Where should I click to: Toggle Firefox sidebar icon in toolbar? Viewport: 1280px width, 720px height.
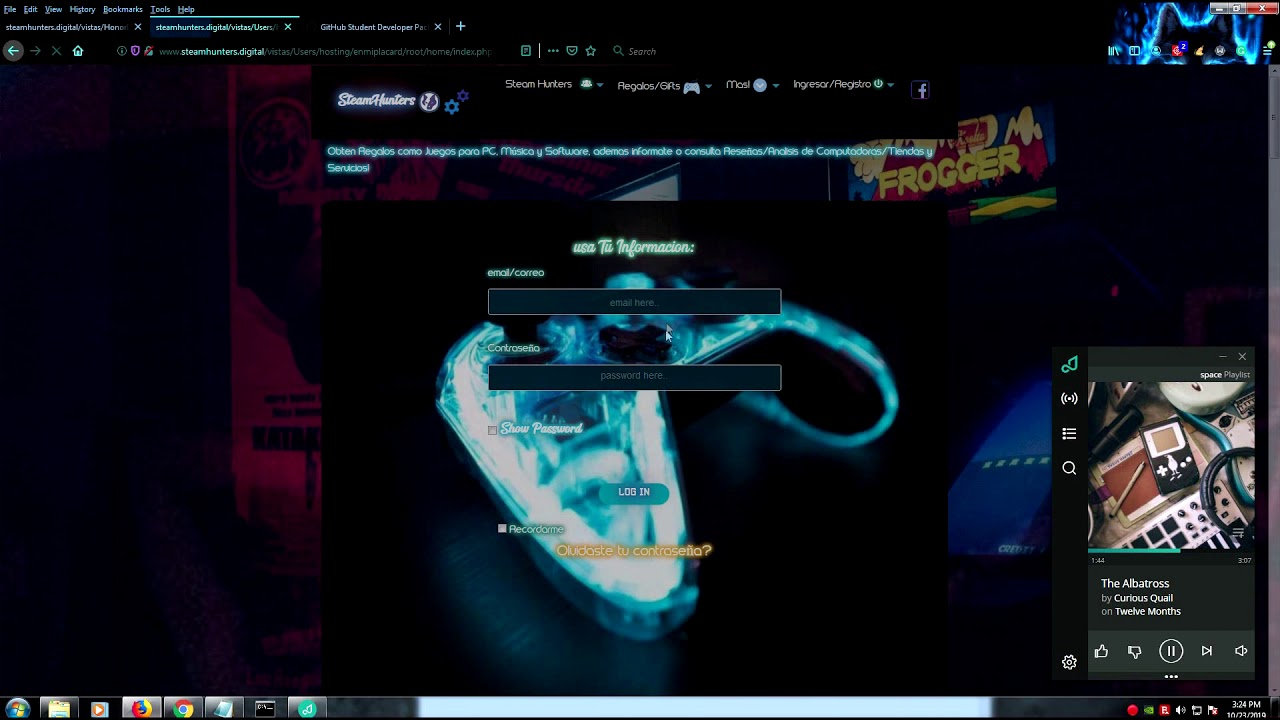(x=1134, y=51)
